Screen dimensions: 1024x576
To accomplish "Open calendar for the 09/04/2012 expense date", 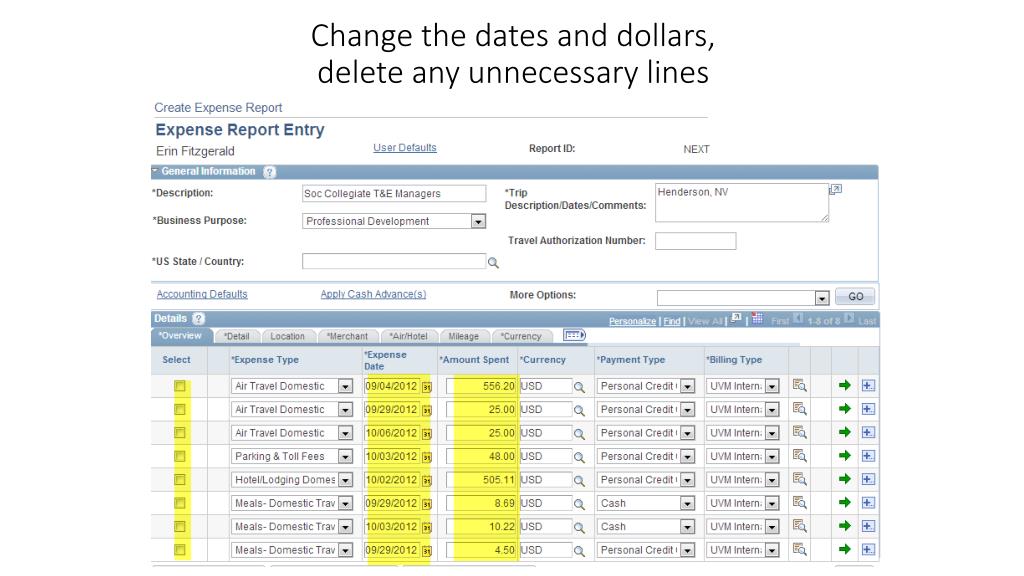I will (x=426, y=386).
